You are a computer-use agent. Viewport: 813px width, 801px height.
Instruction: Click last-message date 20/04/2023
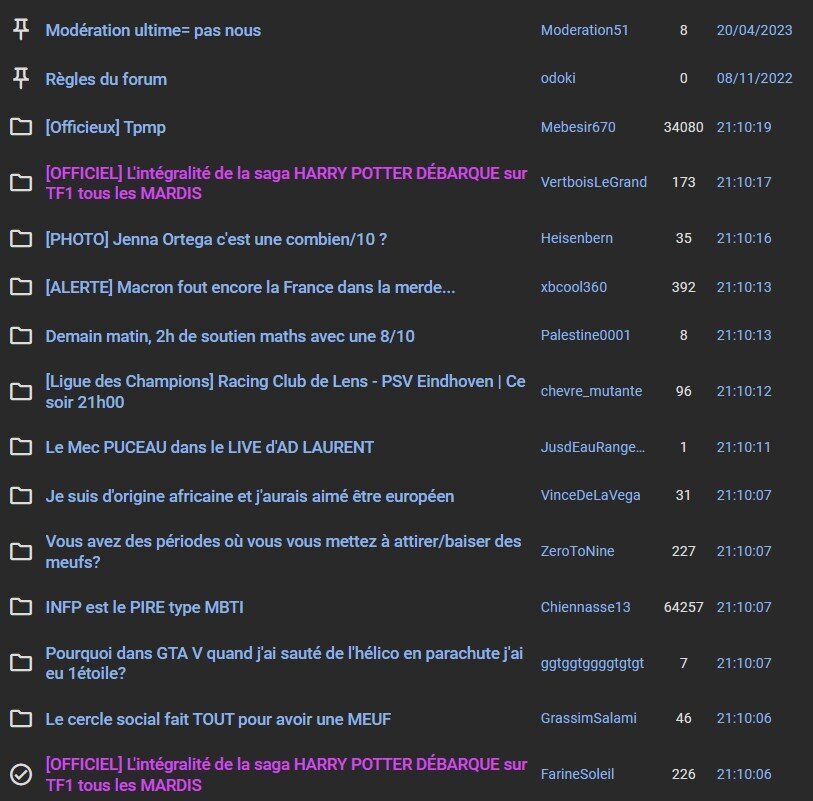[x=754, y=30]
